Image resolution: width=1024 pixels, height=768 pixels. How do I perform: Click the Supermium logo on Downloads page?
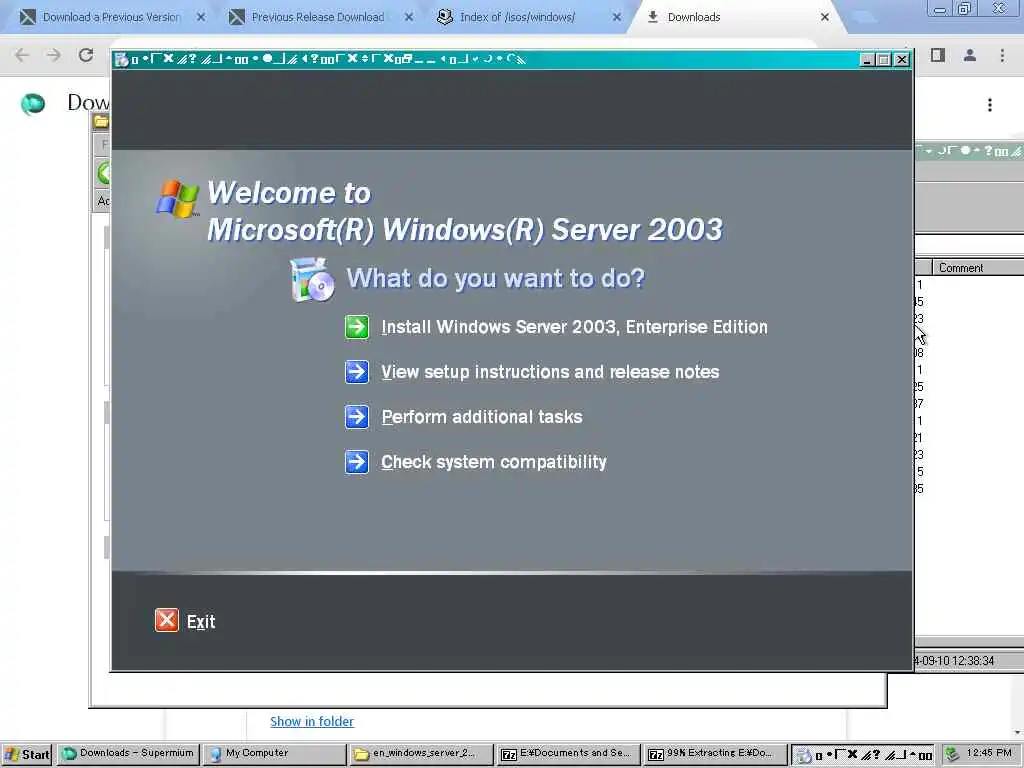(33, 103)
